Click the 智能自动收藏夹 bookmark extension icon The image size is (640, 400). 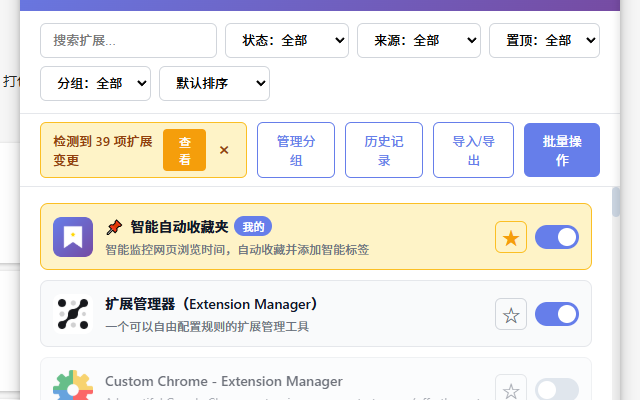pyautogui.click(x=73, y=237)
